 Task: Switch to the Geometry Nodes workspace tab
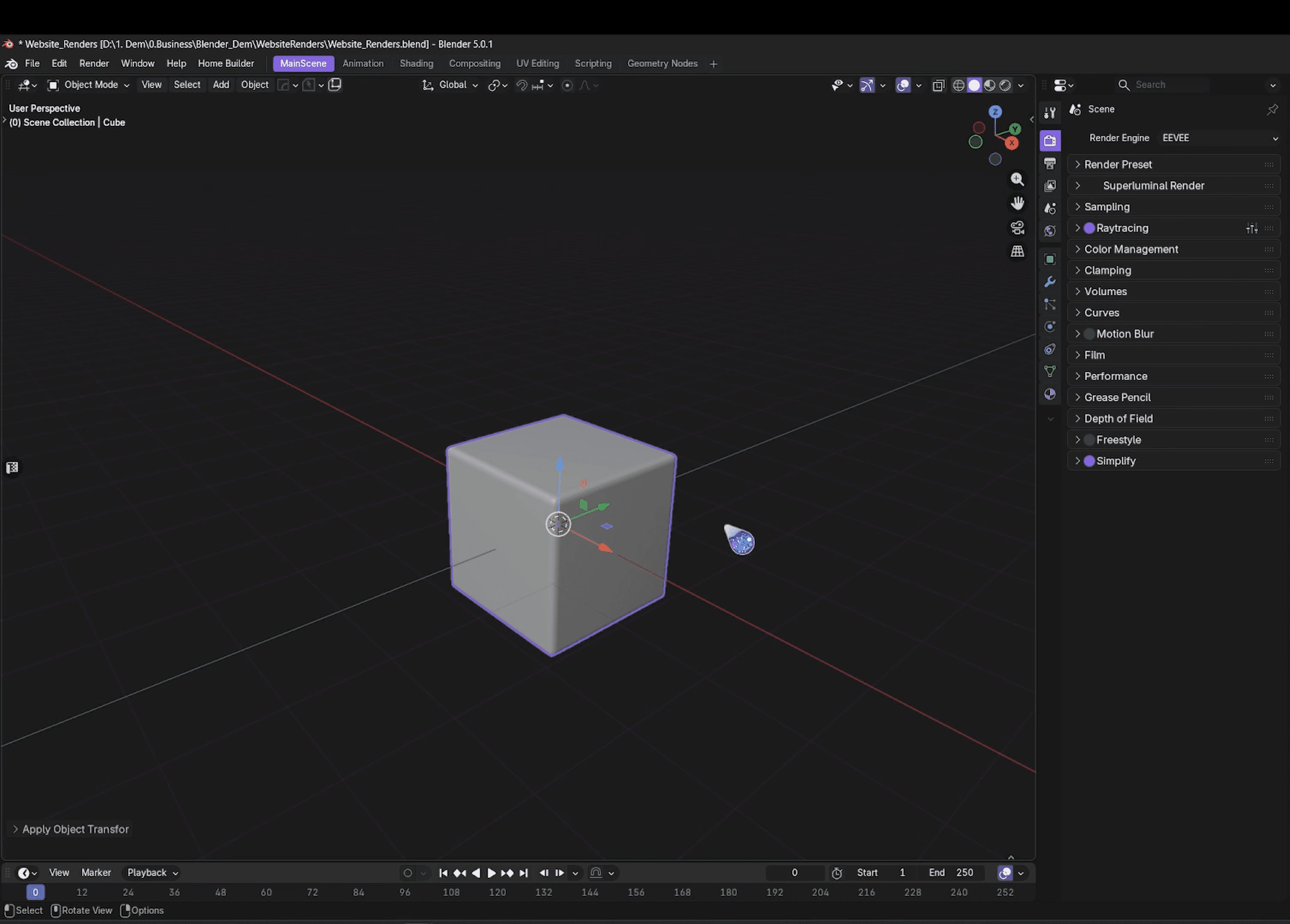[662, 64]
